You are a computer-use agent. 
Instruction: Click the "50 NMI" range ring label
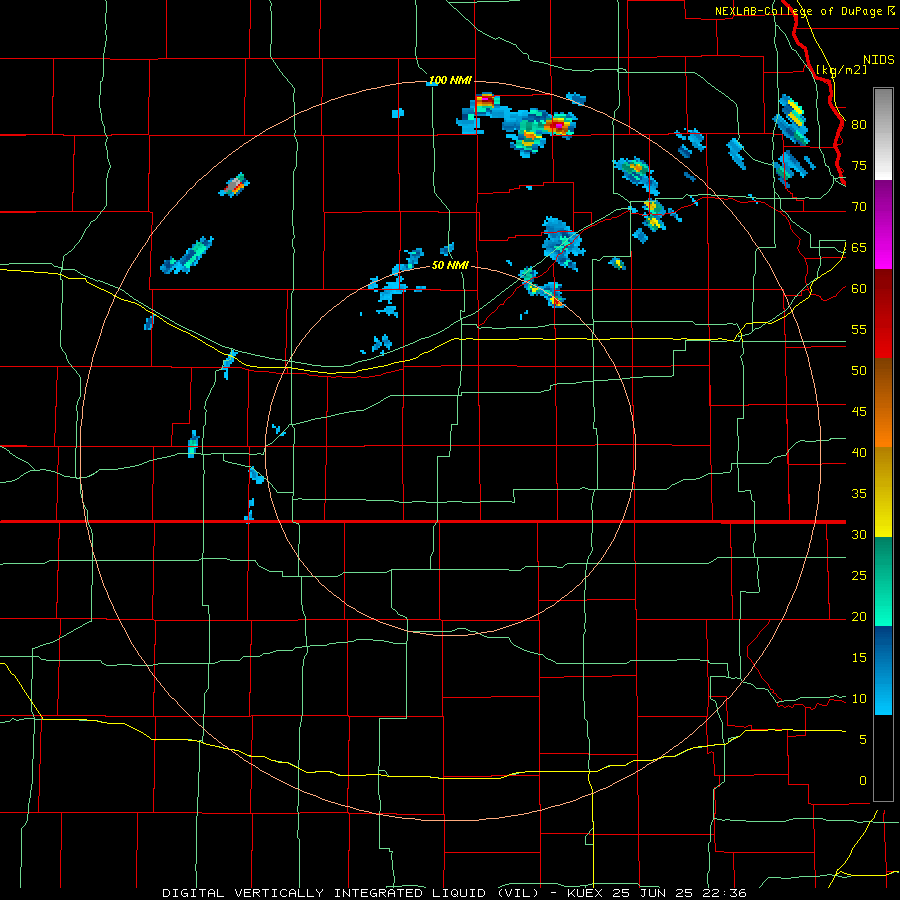point(450,265)
